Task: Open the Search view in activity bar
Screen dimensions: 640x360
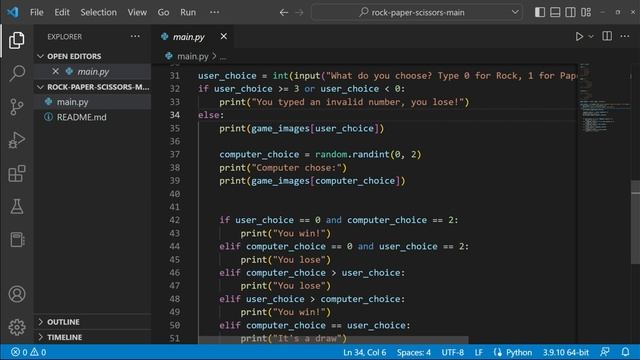Action: pos(17,73)
